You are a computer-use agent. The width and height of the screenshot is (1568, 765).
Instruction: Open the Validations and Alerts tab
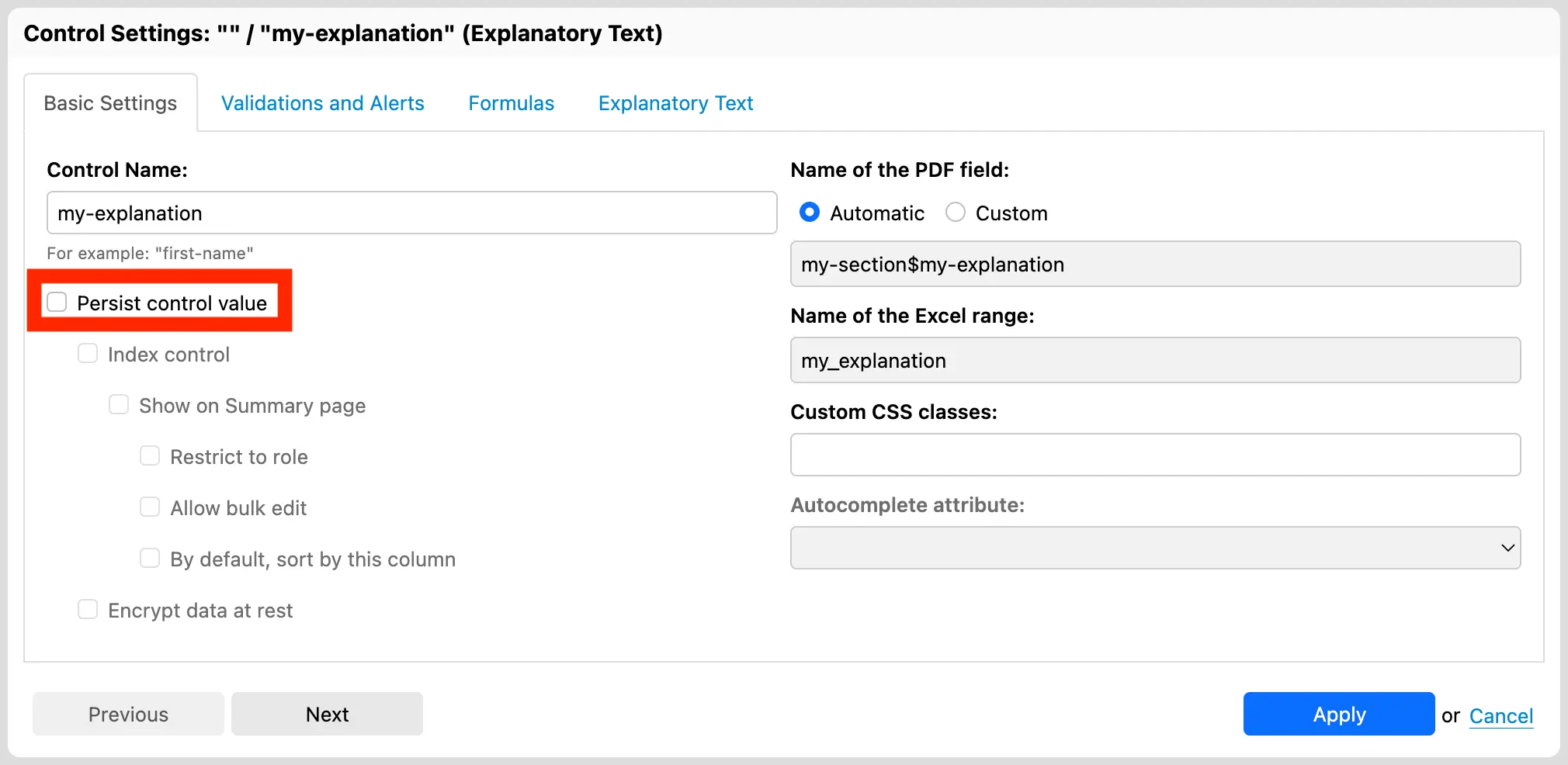pos(322,103)
